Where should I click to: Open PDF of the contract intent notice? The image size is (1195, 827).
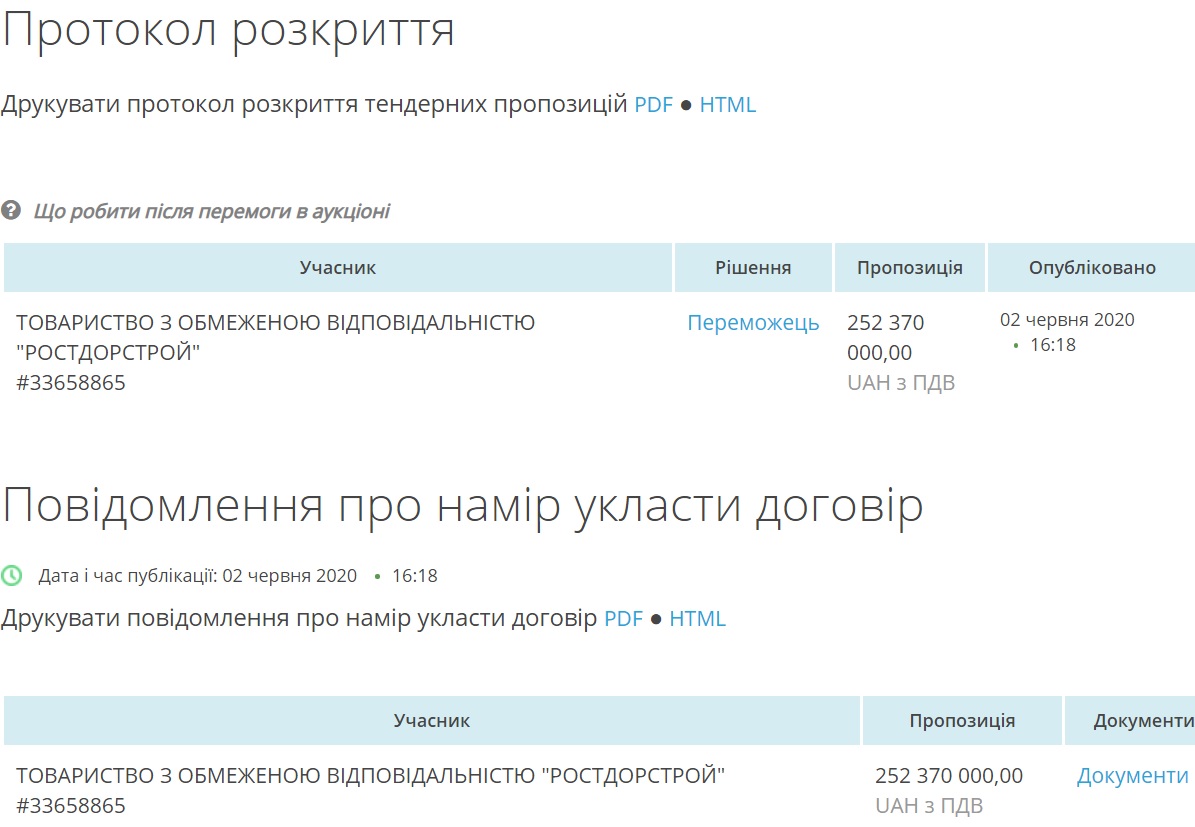[623, 618]
